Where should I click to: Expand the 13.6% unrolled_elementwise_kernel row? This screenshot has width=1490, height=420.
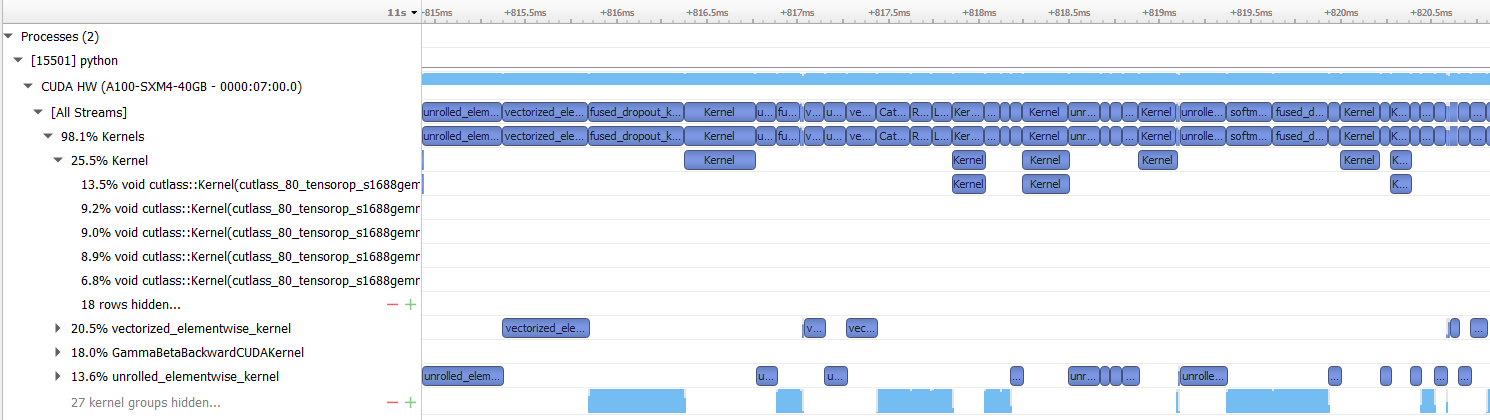pyautogui.click(x=58, y=377)
